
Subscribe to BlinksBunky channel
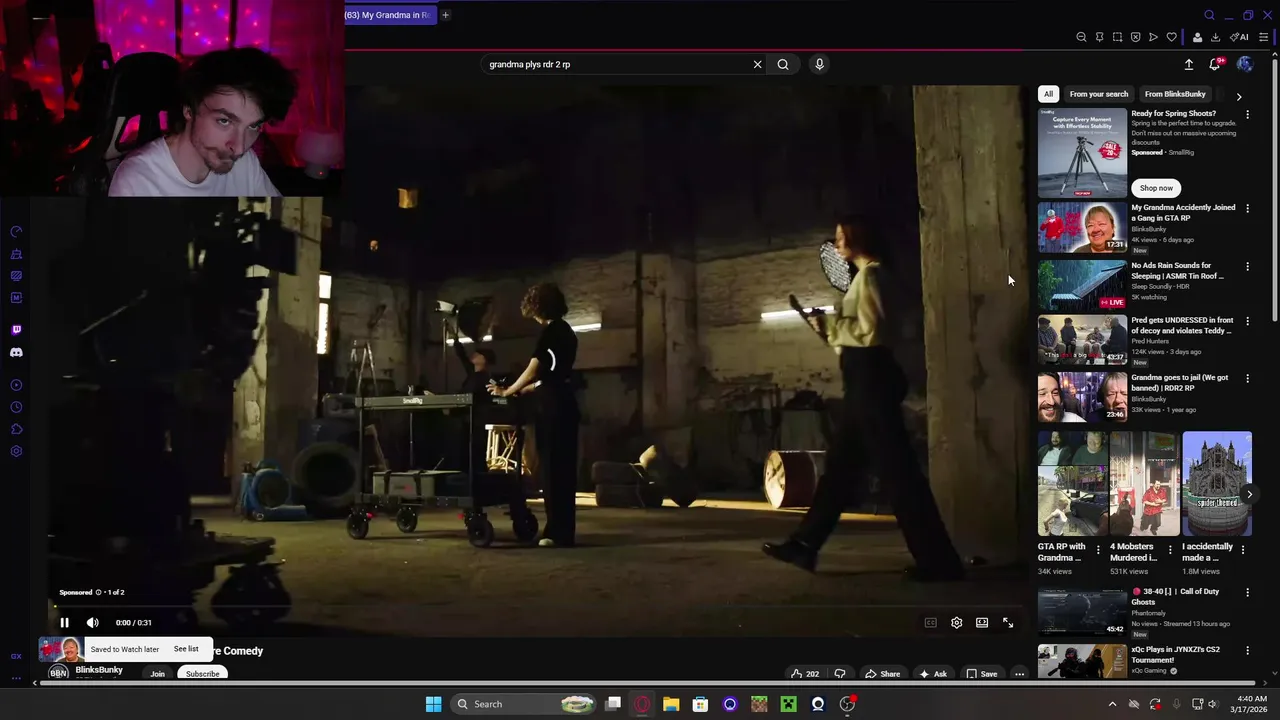pyautogui.click(x=202, y=674)
